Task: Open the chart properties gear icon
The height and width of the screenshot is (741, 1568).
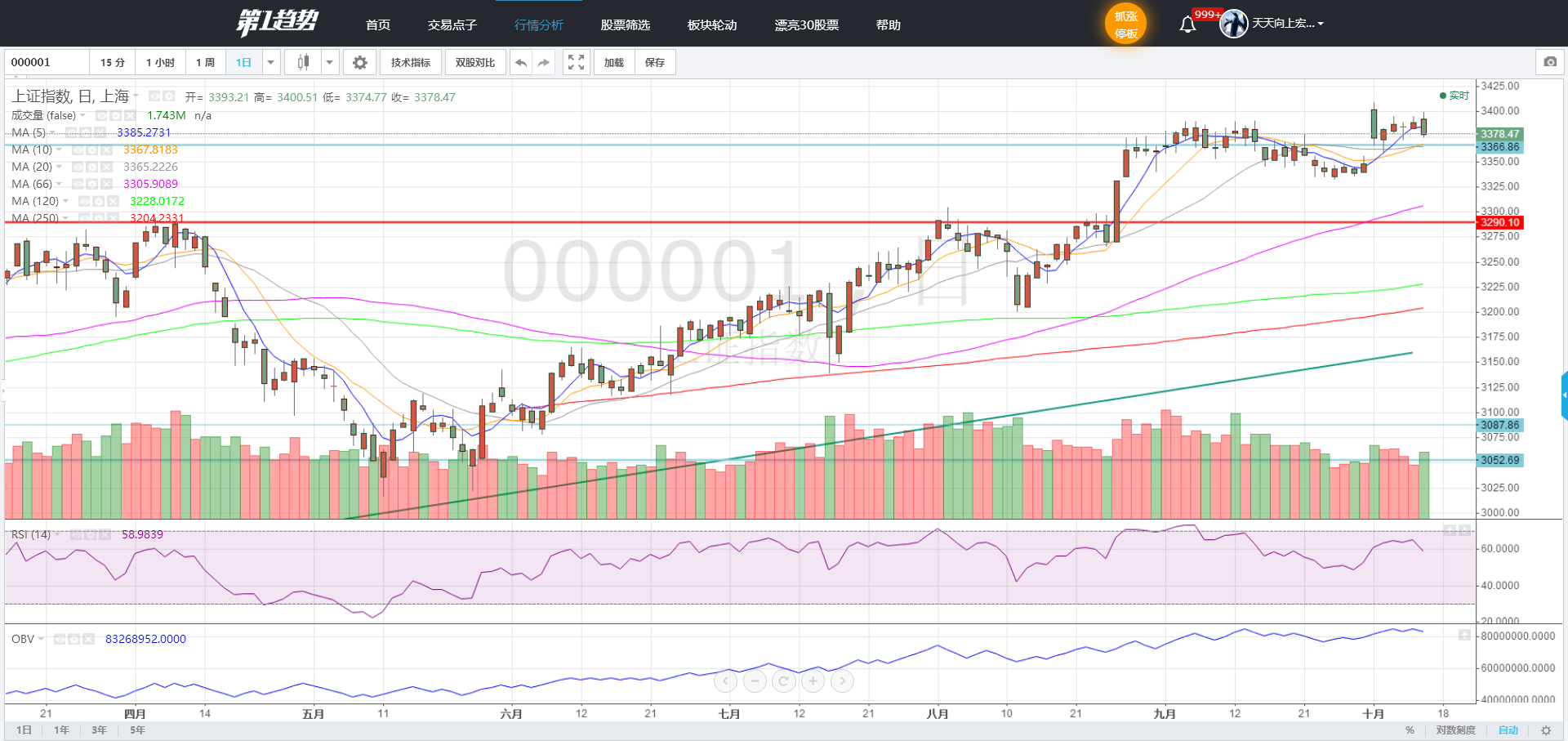Action: click(360, 62)
